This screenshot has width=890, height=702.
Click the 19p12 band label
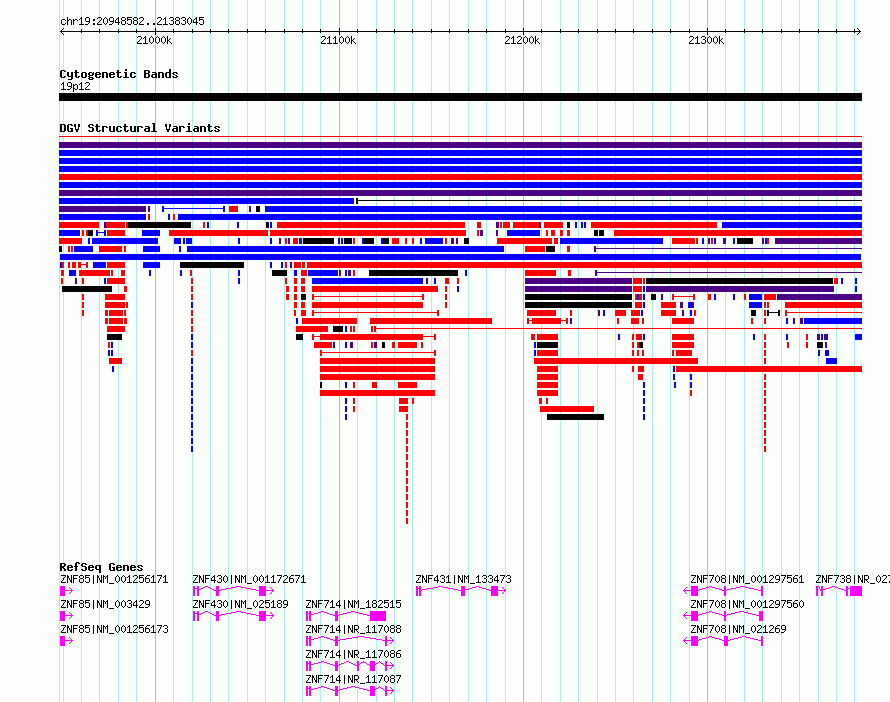(x=75, y=86)
